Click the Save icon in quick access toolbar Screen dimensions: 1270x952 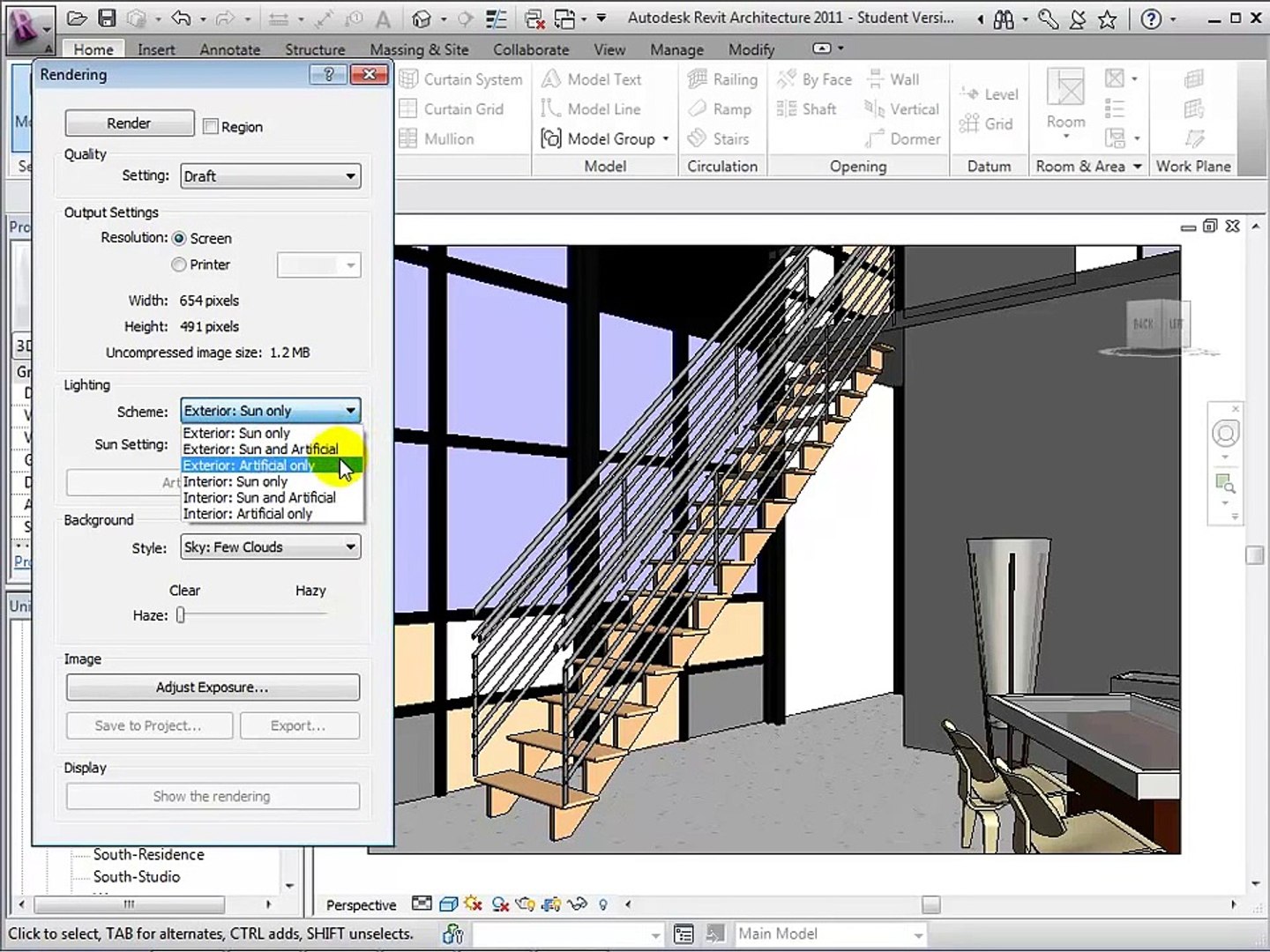[x=107, y=18]
